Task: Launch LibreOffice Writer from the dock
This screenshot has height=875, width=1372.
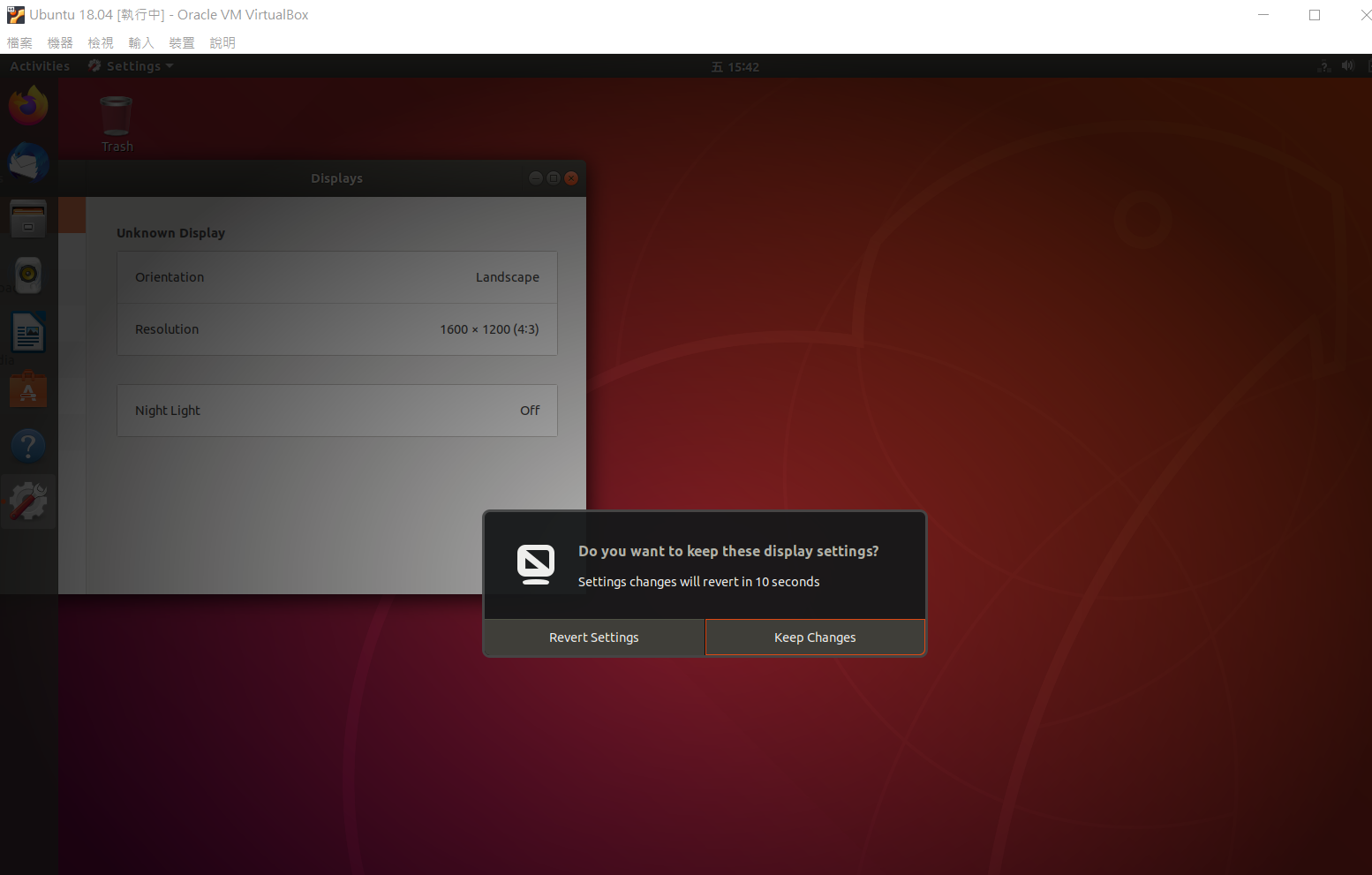Action: pos(28,333)
